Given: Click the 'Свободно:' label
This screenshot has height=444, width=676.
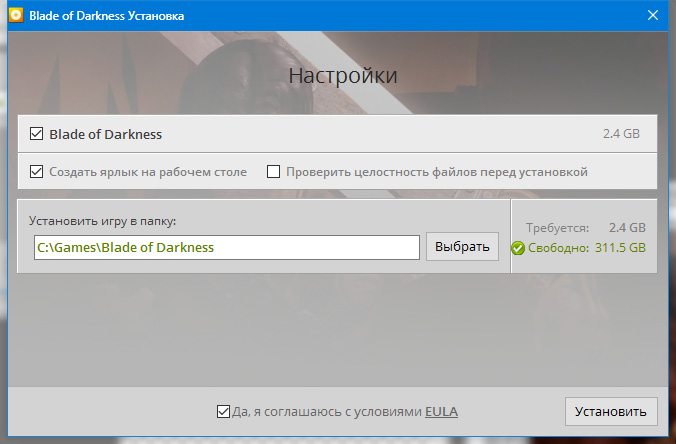Looking at the screenshot, I should pyautogui.click(x=558, y=248).
